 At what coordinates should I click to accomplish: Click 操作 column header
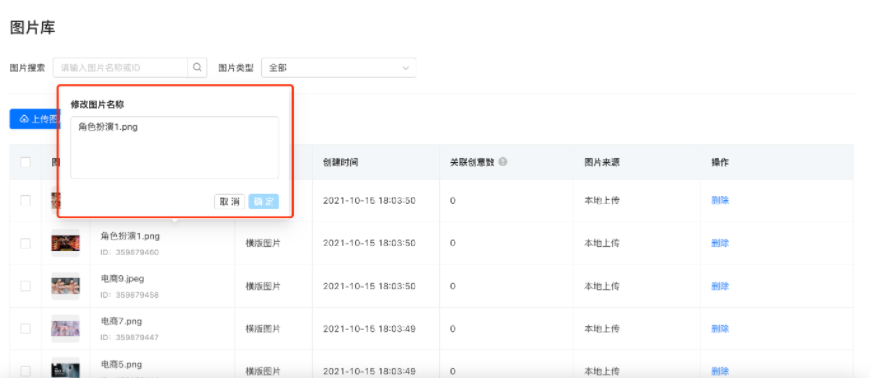coord(720,162)
